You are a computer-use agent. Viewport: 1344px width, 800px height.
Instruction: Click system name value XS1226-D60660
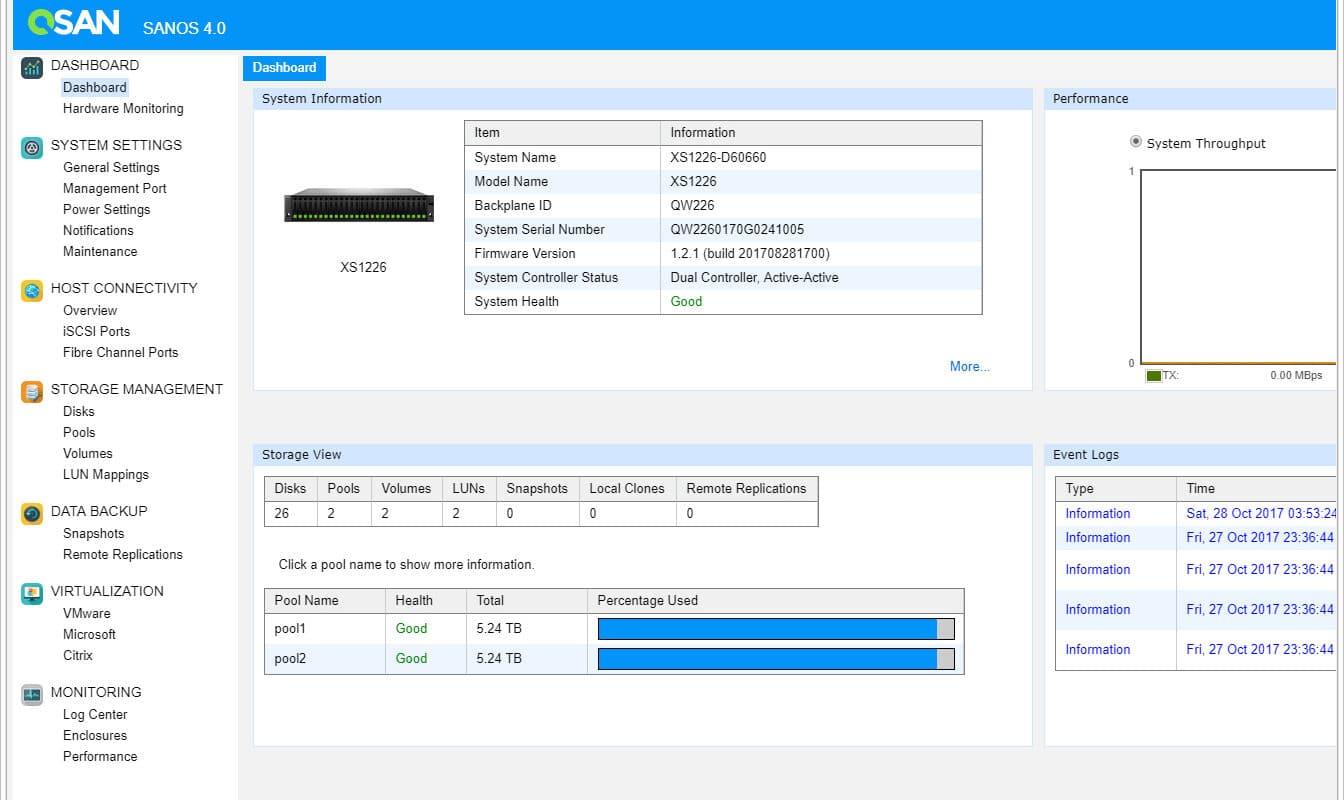tap(718, 157)
